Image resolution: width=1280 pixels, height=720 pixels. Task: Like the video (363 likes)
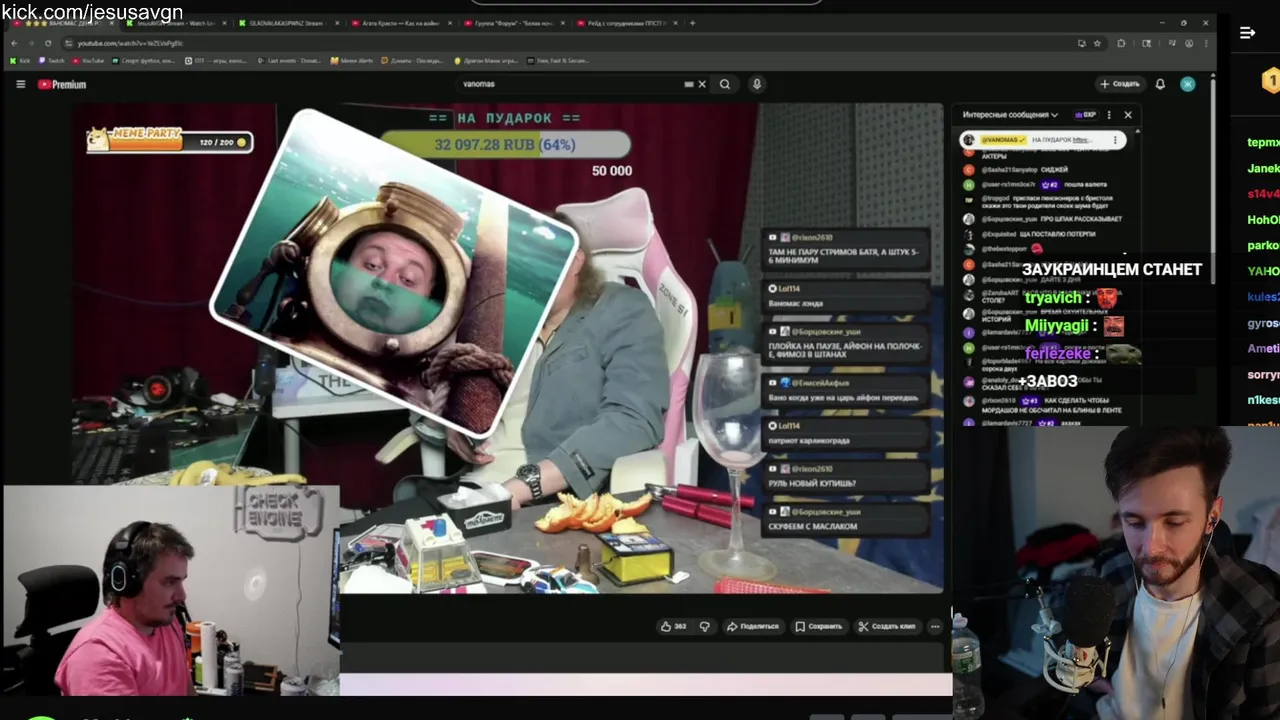pyautogui.click(x=673, y=626)
